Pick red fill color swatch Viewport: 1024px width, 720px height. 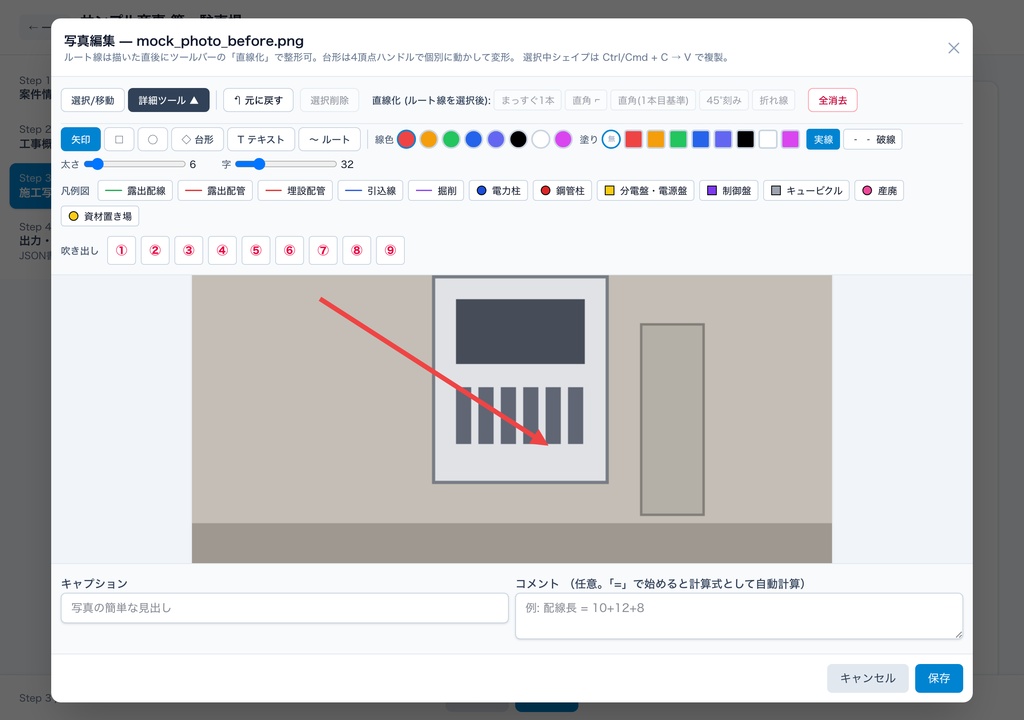tap(633, 139)
